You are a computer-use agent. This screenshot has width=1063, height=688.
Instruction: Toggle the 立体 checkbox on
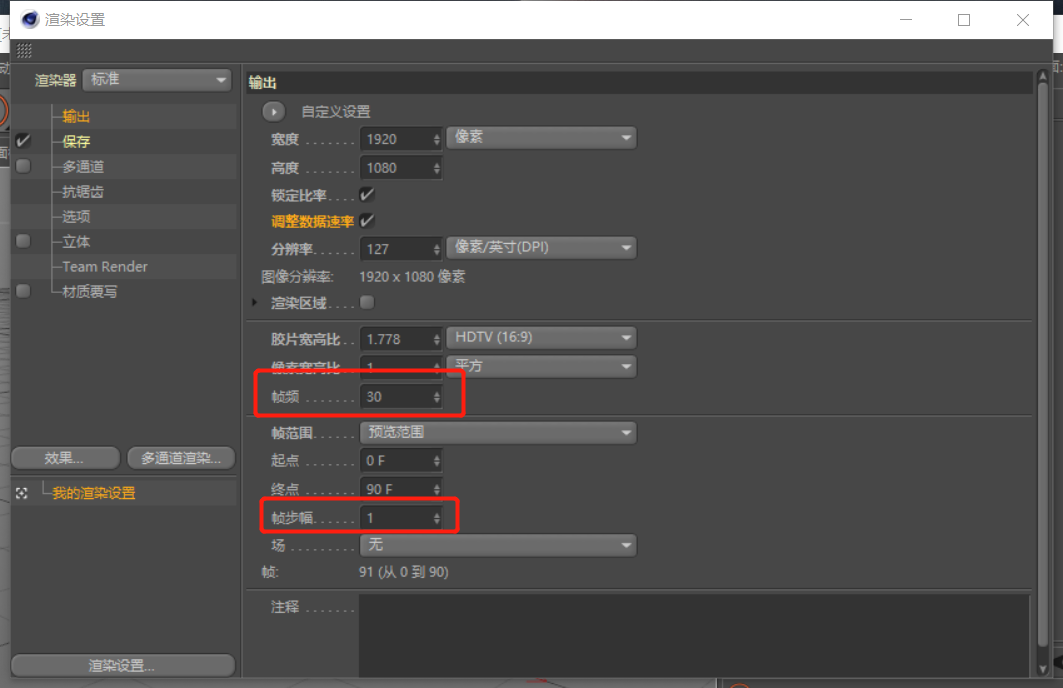(x=22, y=240)
